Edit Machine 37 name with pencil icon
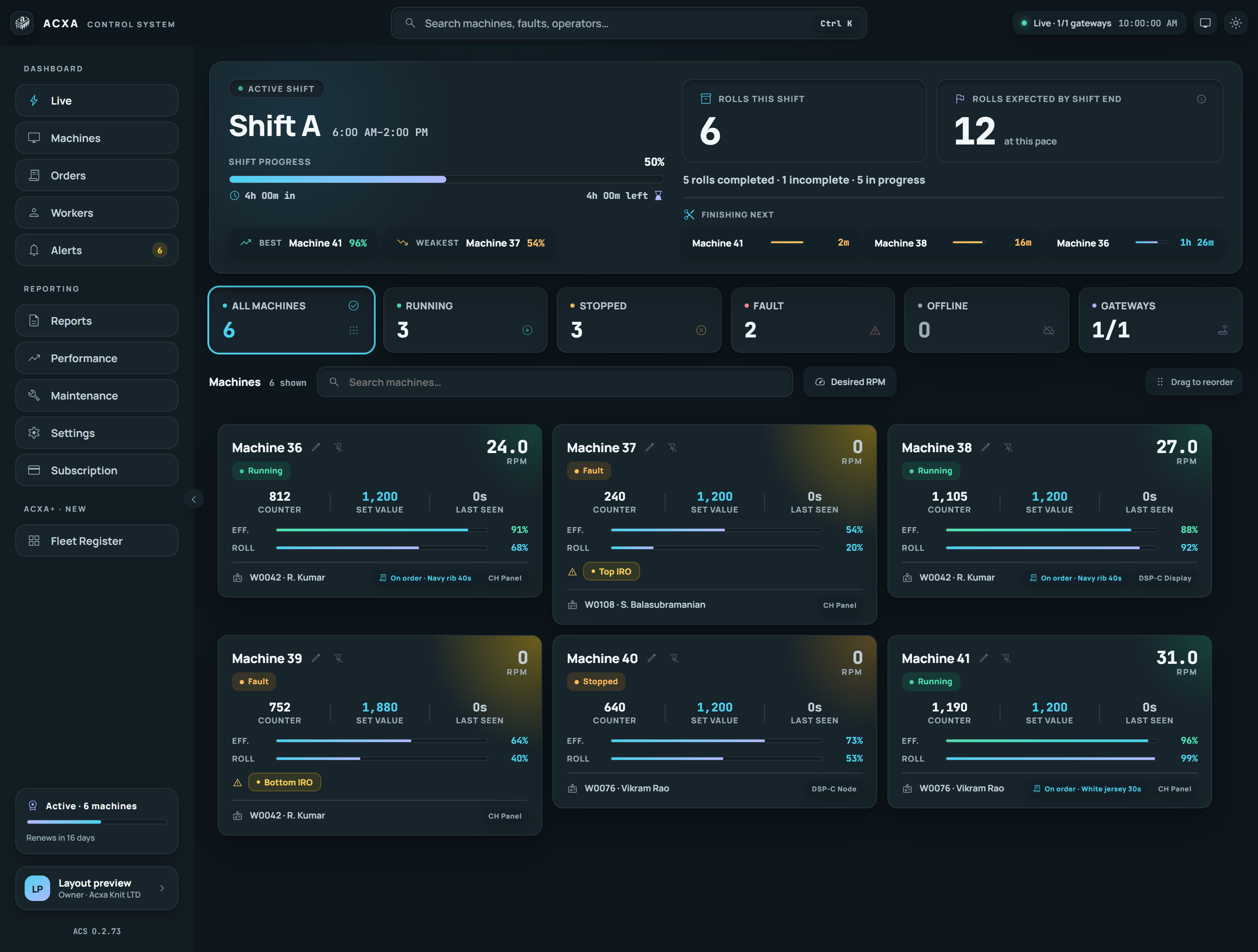 649,448
